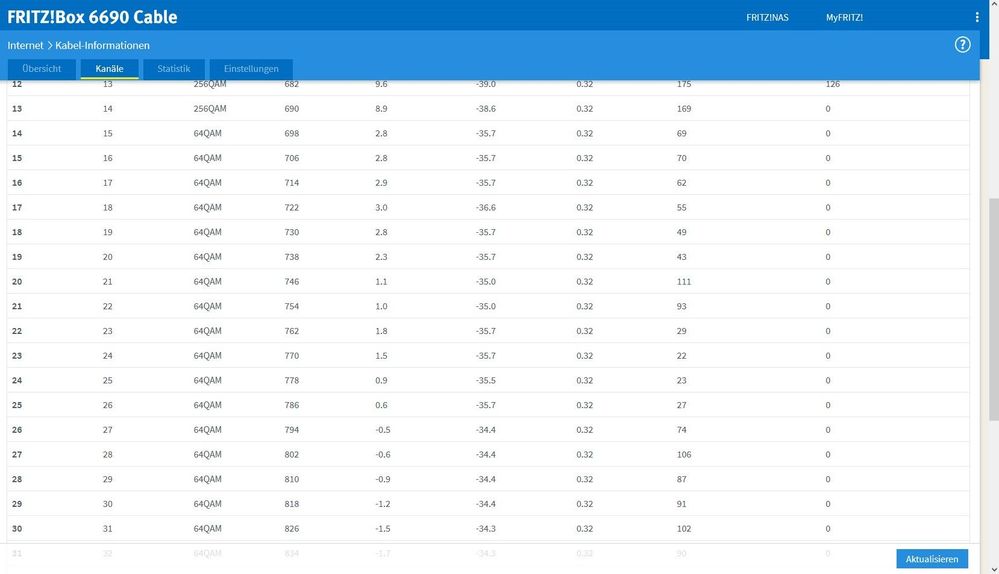Select the frequency cell 706
999x574 pixels.
(292, 158)
